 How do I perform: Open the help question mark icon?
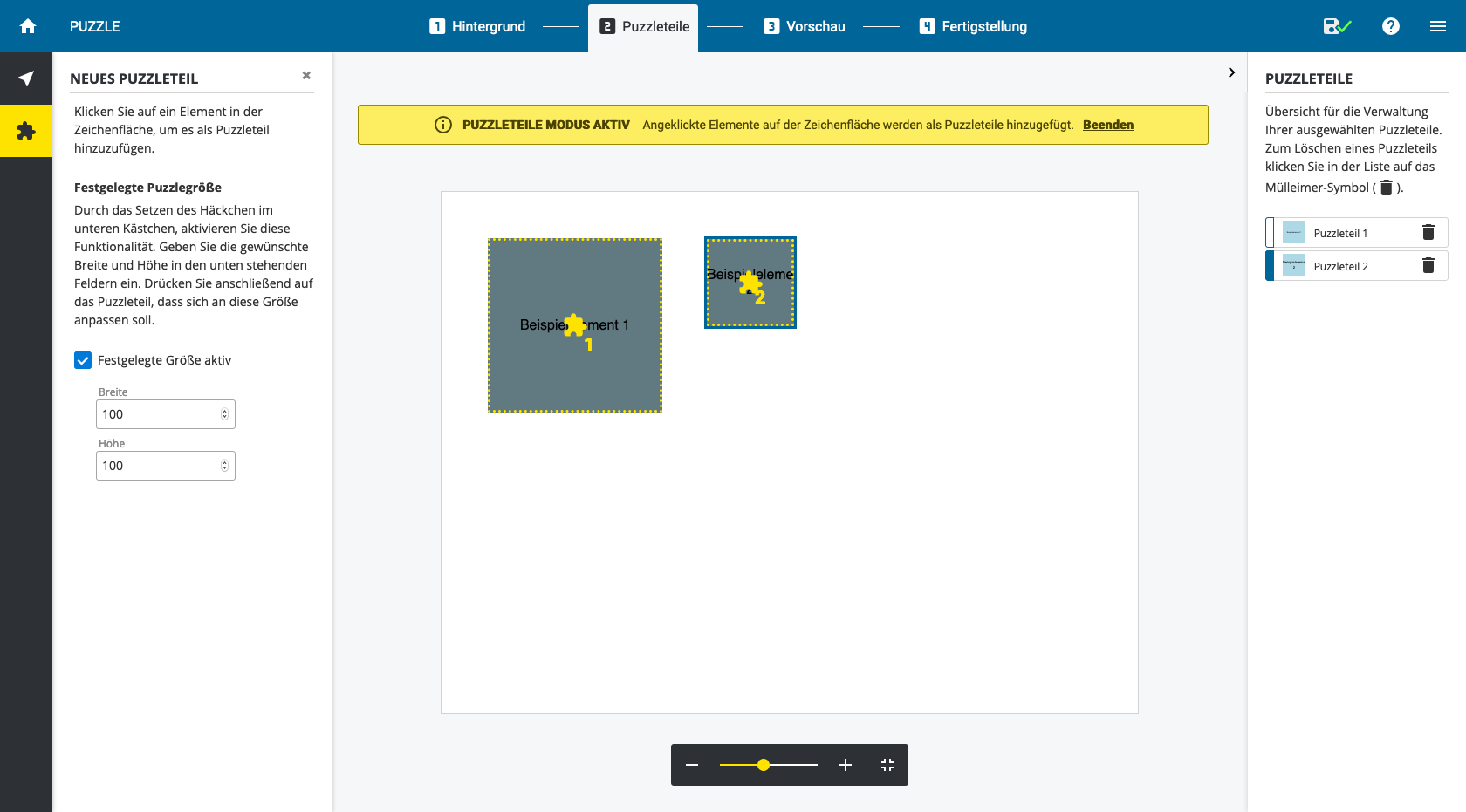[1391, 26]
